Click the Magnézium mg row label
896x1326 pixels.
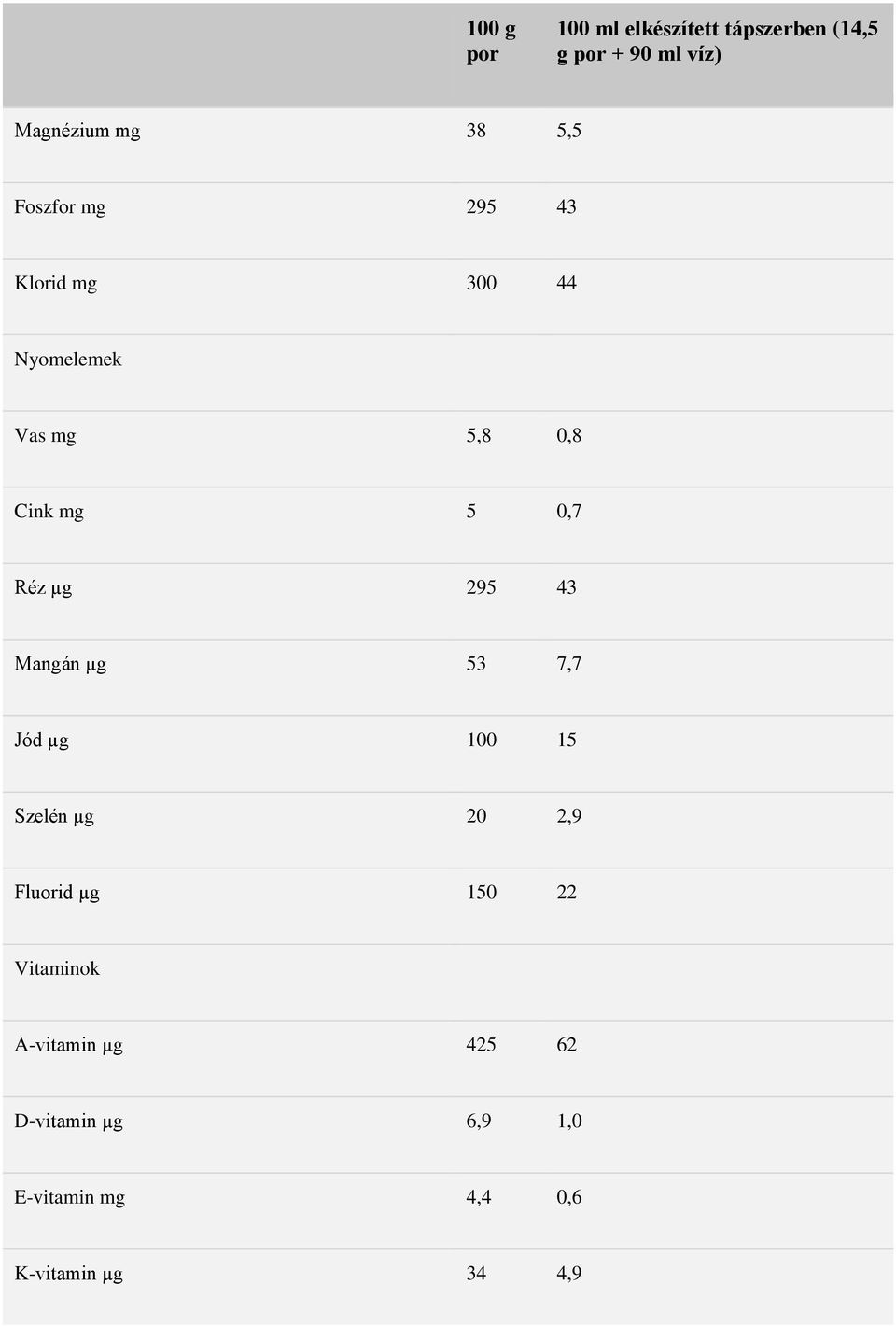(77, 131)
